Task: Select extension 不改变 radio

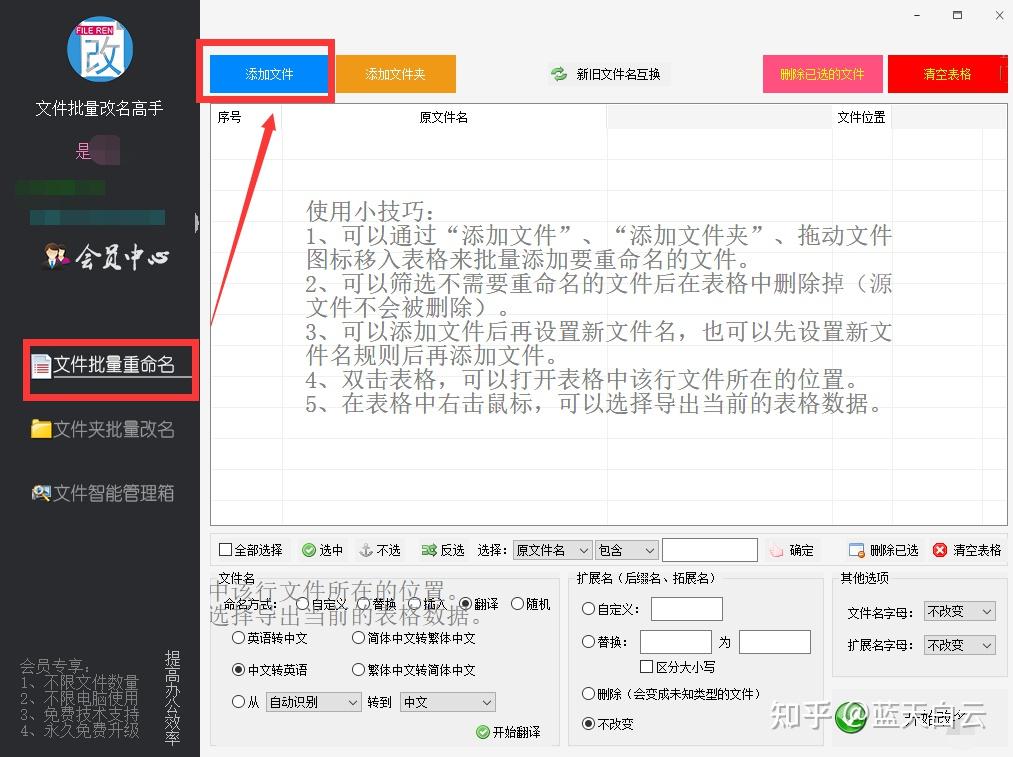Action: coord(588,723)
